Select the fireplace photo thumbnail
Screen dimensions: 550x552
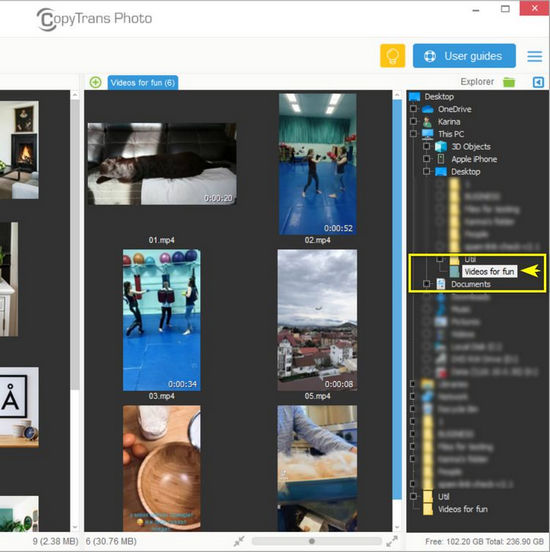pos(19,150)
